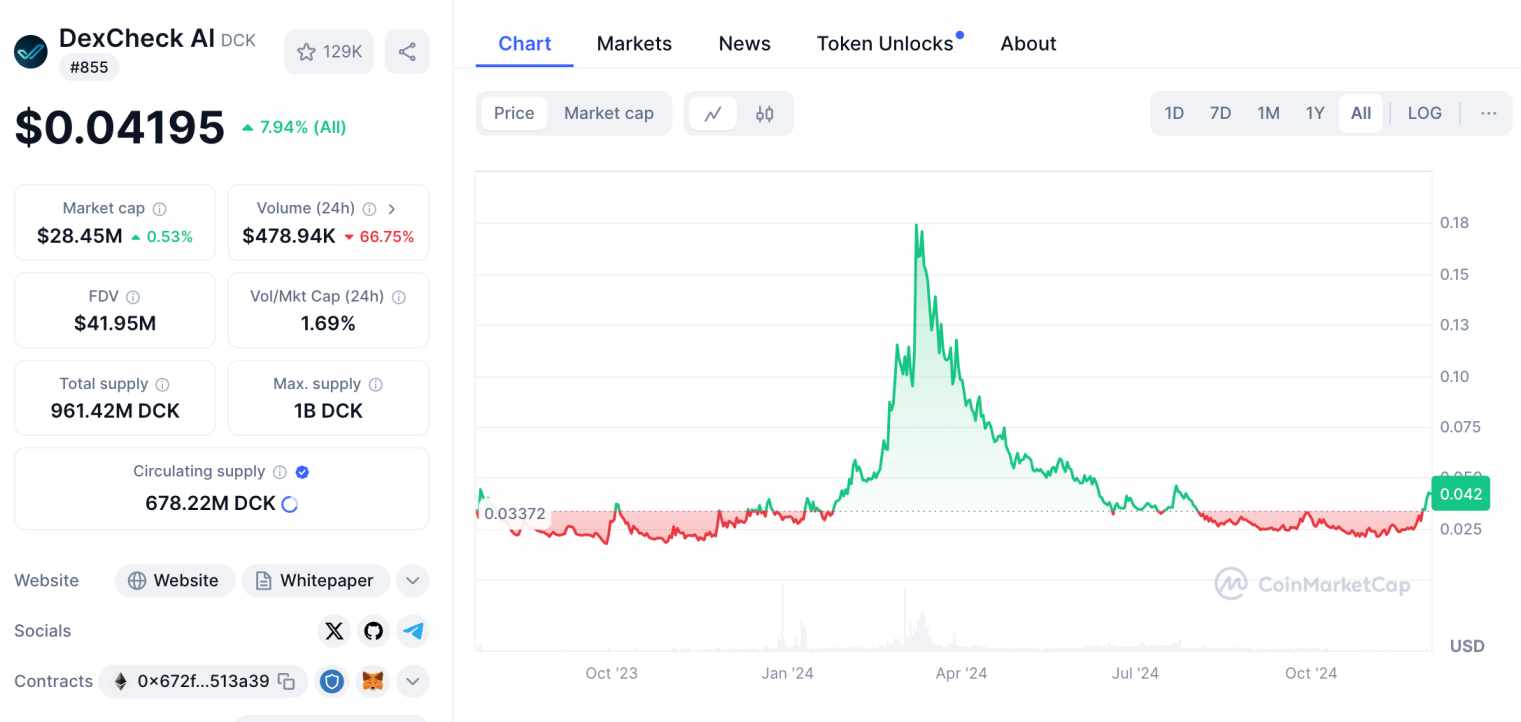Open the About tab
The width and height of the screenshot is (1521, 722).
point(1028,44)
